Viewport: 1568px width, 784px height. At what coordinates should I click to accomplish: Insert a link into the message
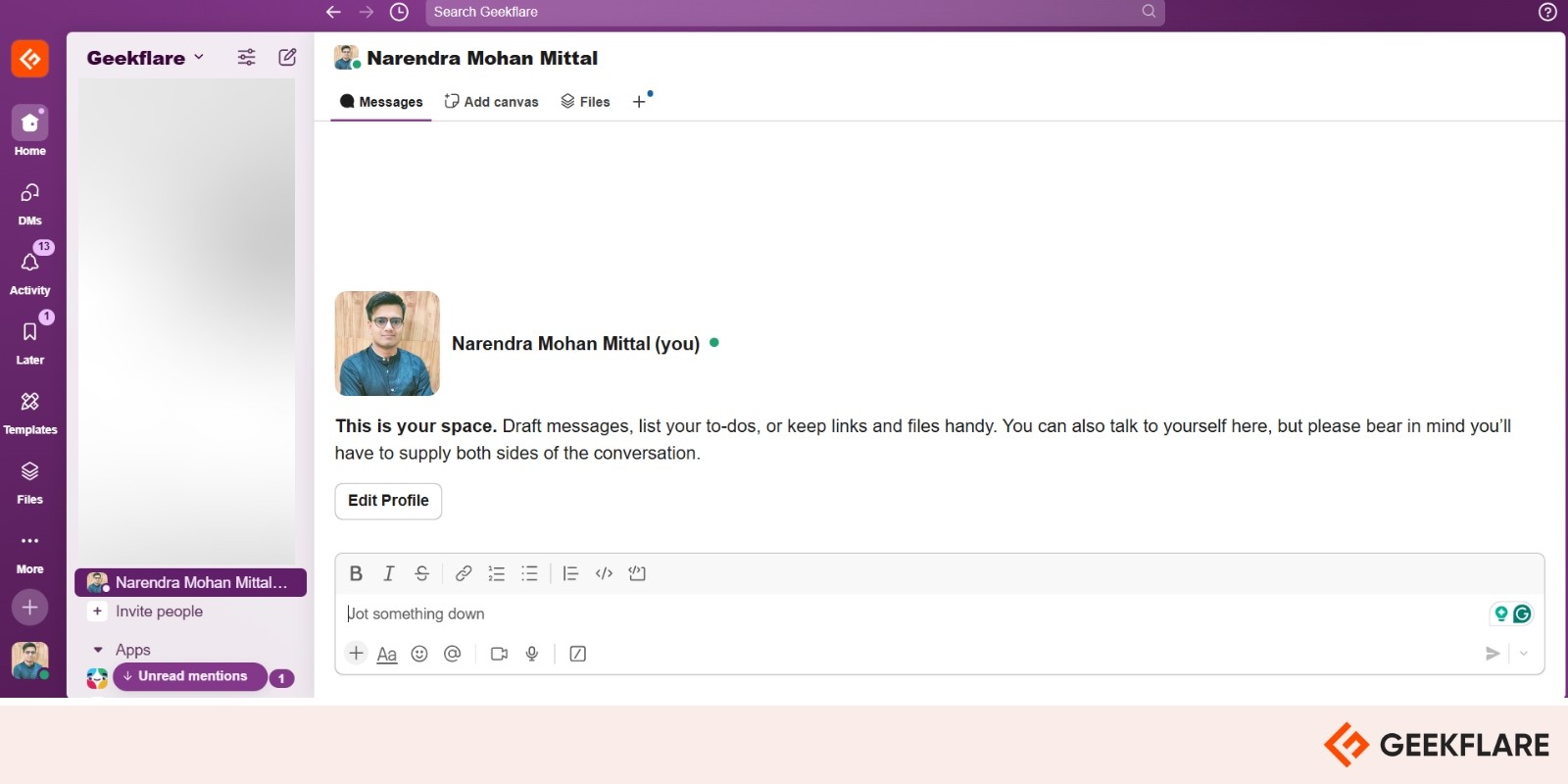point(464,573)
